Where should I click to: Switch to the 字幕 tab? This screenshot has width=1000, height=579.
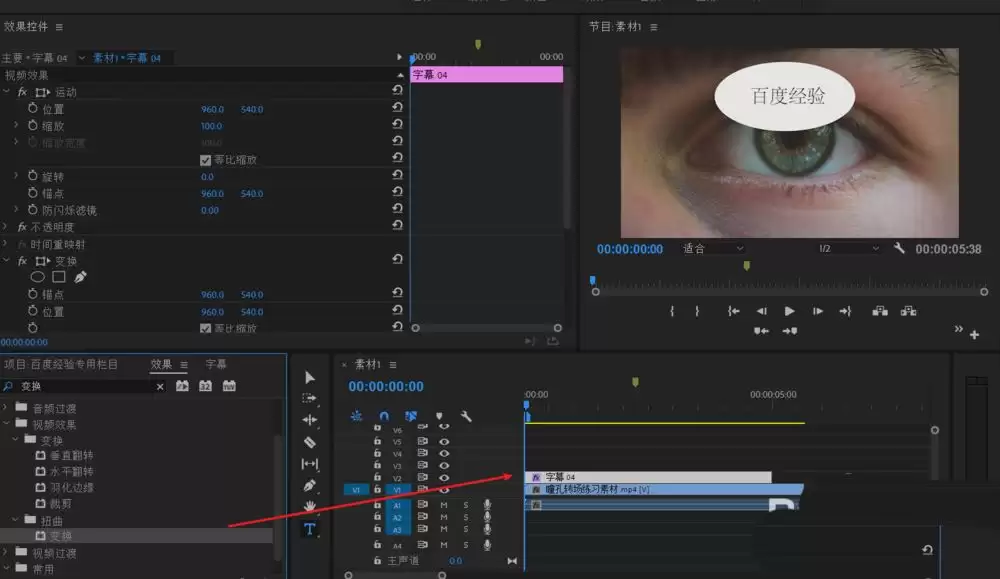(216, 364)
